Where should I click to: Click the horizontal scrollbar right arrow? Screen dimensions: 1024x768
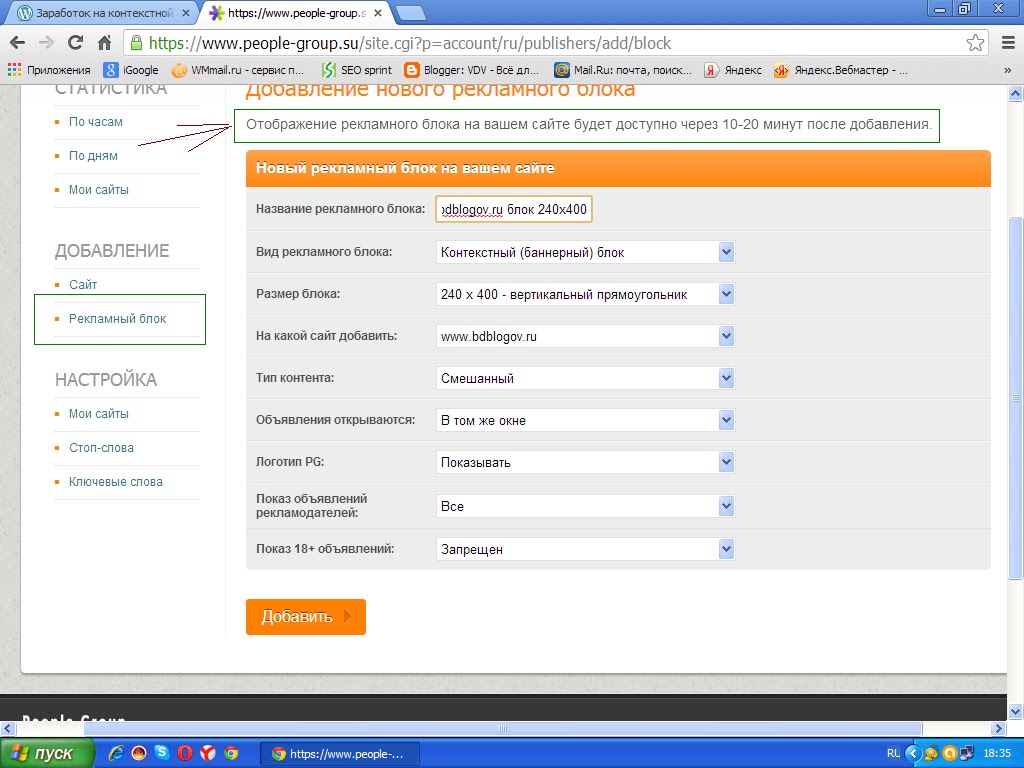point(999,728)
